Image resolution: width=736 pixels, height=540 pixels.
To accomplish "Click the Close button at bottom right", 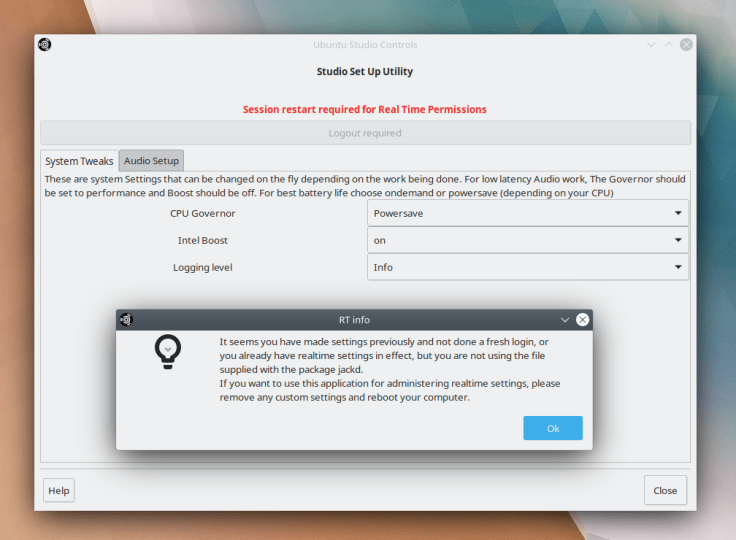I will point(665,491).
